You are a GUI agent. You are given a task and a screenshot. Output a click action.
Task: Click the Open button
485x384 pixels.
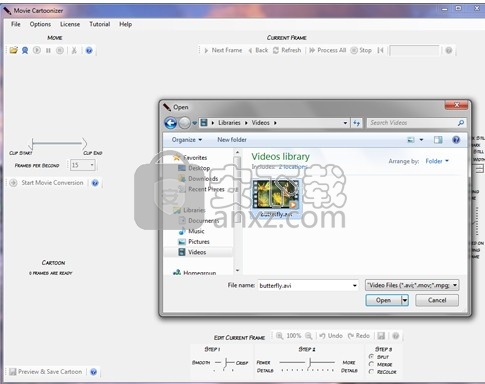click(383, 300)
